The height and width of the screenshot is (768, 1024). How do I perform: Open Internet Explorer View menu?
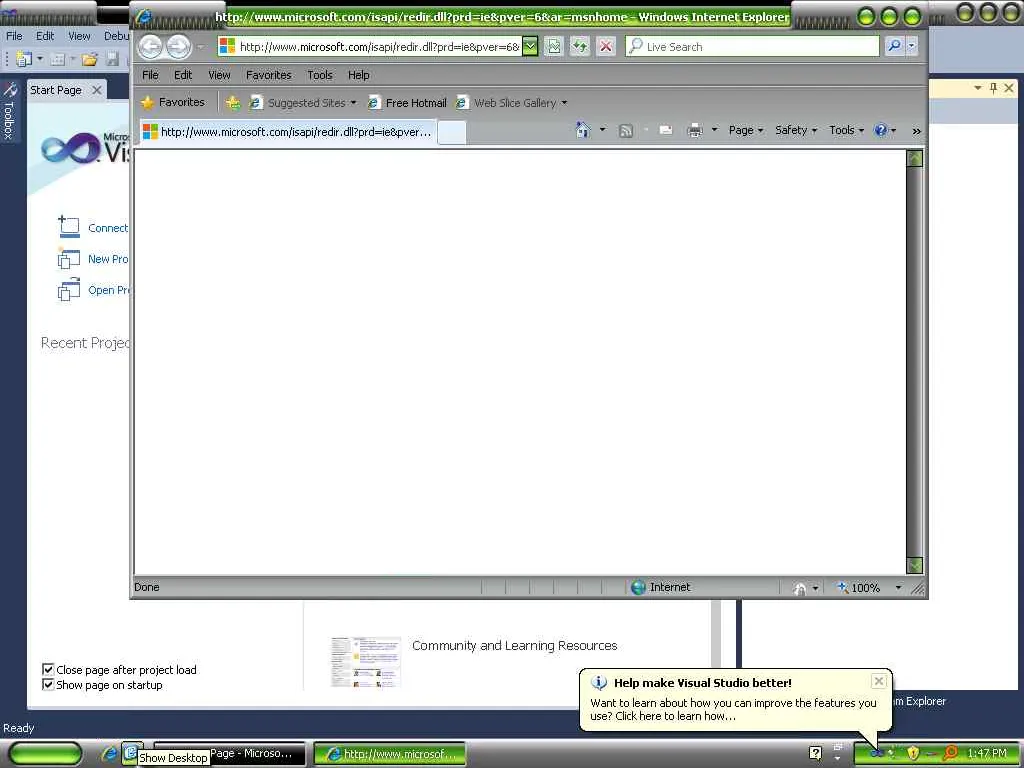click(x=219, y=75)
